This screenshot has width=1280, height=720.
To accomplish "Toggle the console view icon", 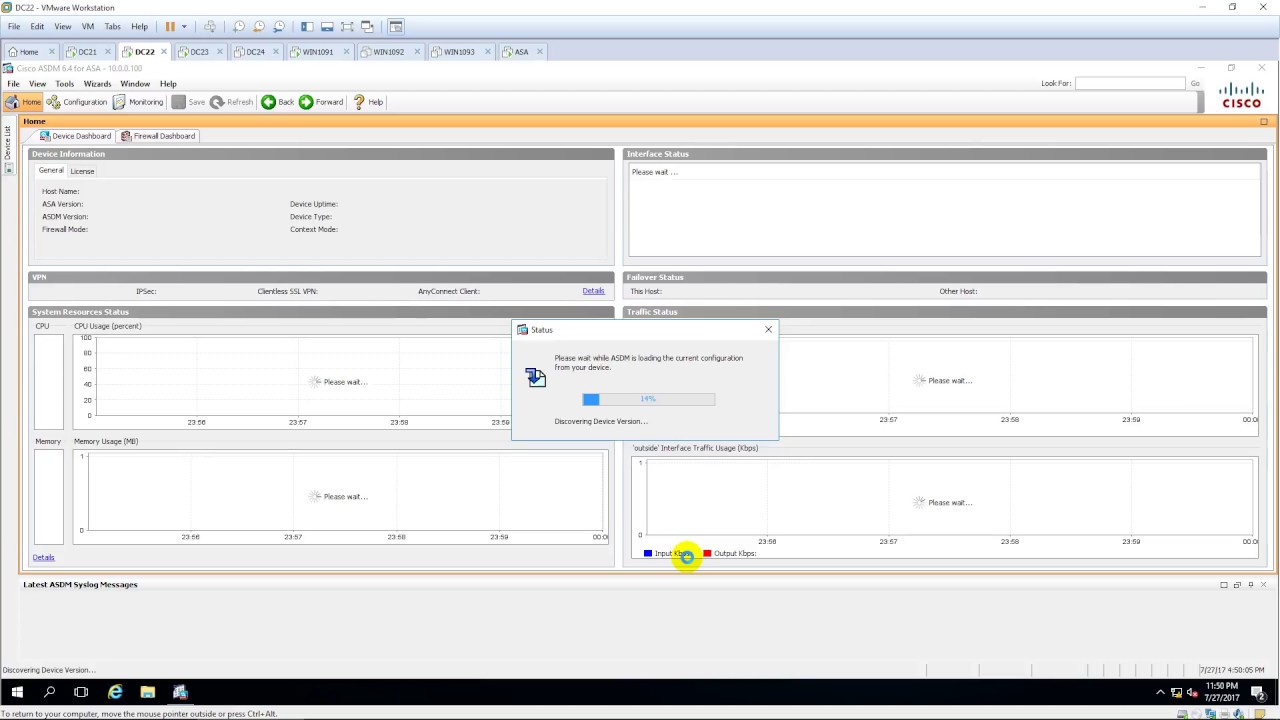I will (x=396, y=26).
